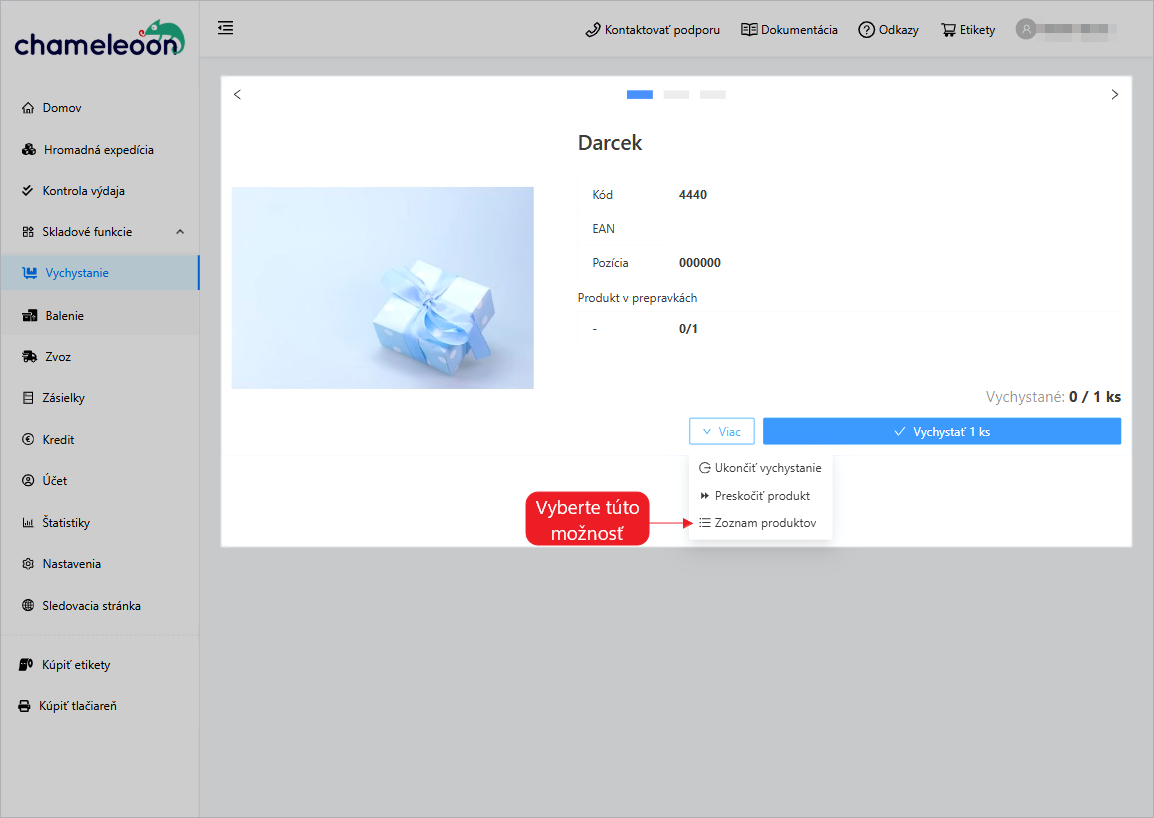Click the Odkazy question mark icon
The width and height of the screenshot is (1154, 818).
tap(866, 30)
